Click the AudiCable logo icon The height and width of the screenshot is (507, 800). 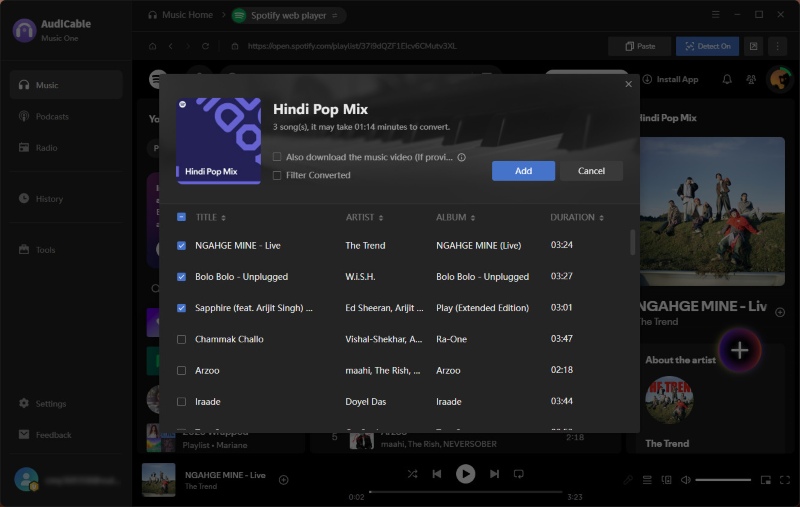pyautogui.click(x=24, y=30)
